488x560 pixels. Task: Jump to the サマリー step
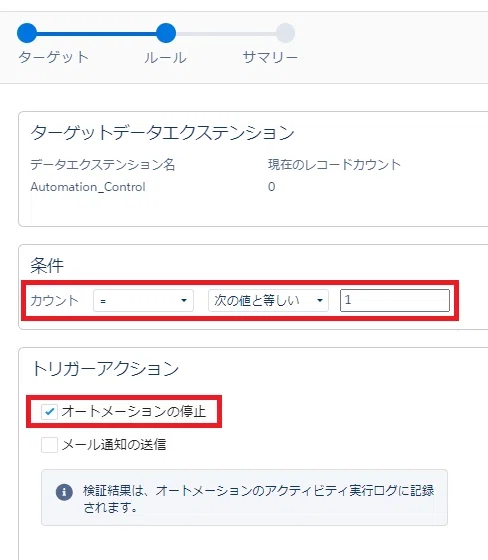[285, 33]
